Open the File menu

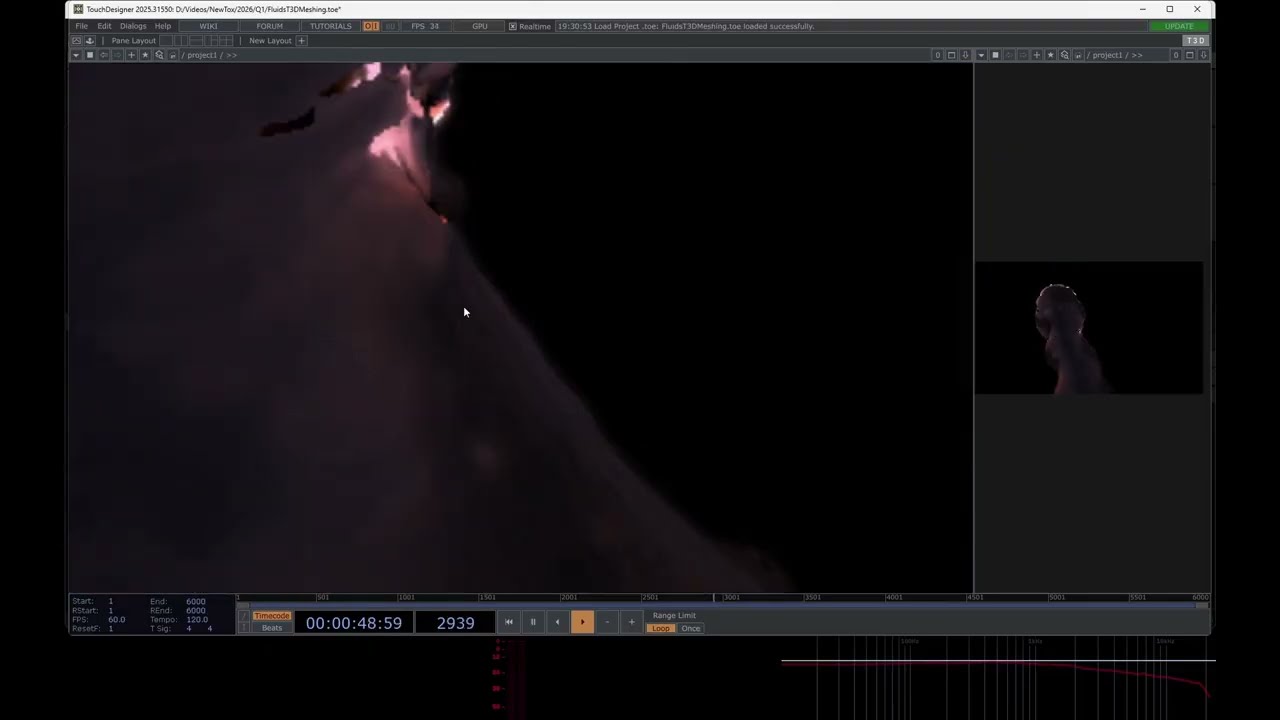(x=81, y=26)
